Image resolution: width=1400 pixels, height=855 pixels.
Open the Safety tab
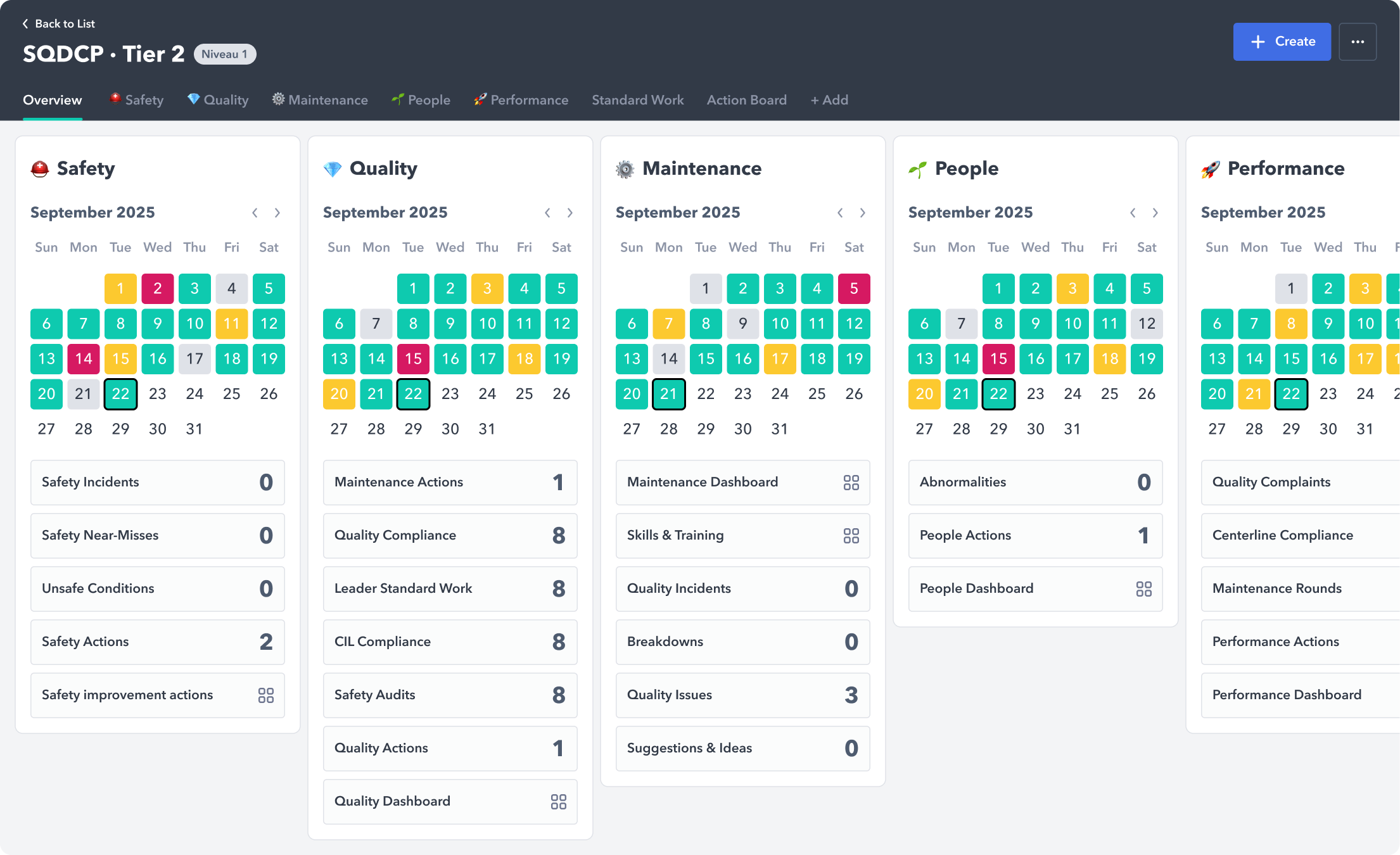click(x=136, y=100)
